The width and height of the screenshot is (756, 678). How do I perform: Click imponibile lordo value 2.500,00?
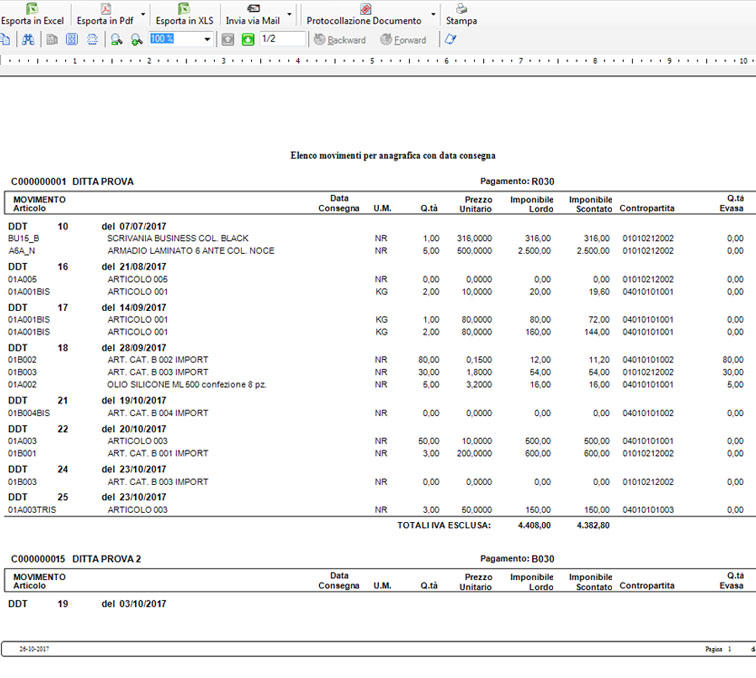(x=534, y=251)
